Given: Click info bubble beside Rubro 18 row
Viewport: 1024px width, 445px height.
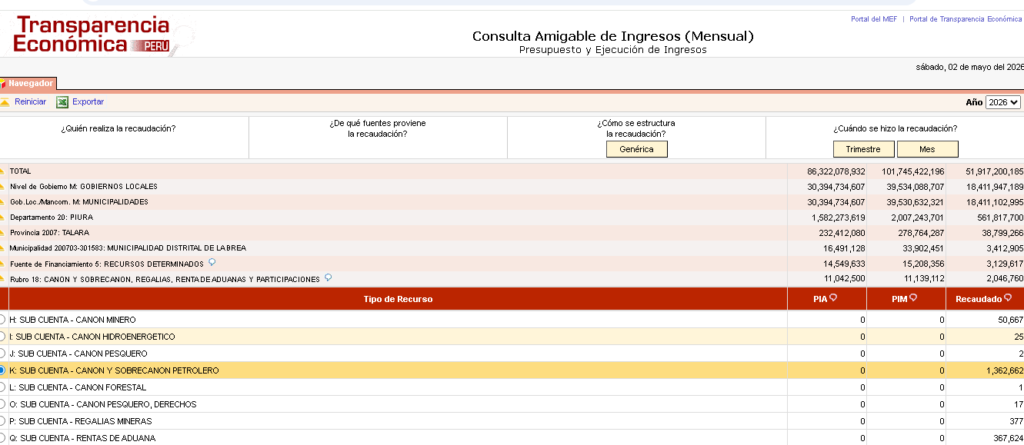Looking at the screenshot, I should 328,278.
